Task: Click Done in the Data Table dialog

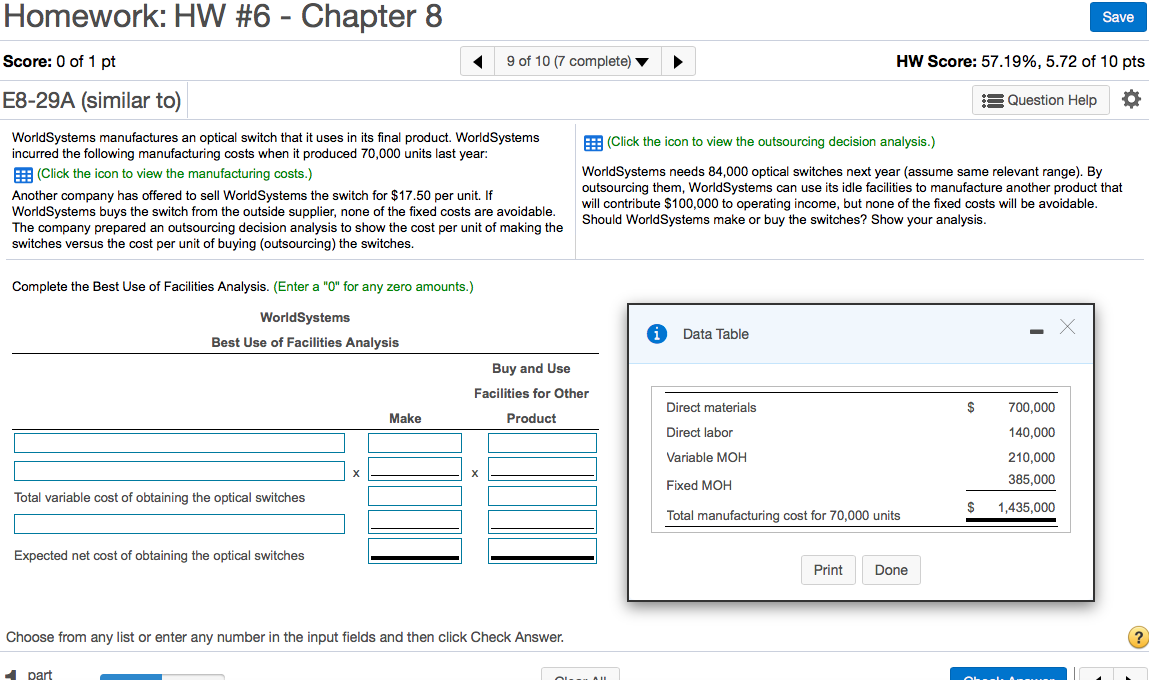Action: pyautogui.click(x=891, y=570)
